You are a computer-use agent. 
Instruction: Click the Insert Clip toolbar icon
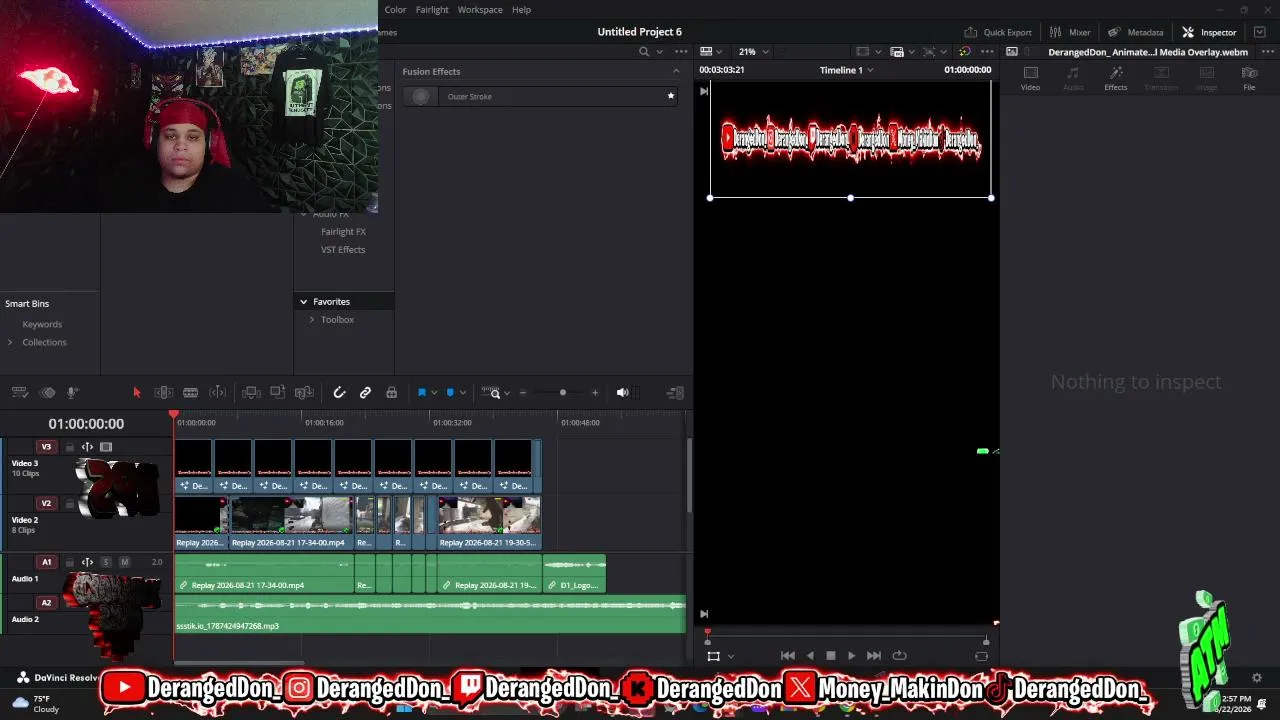[251, 393]
